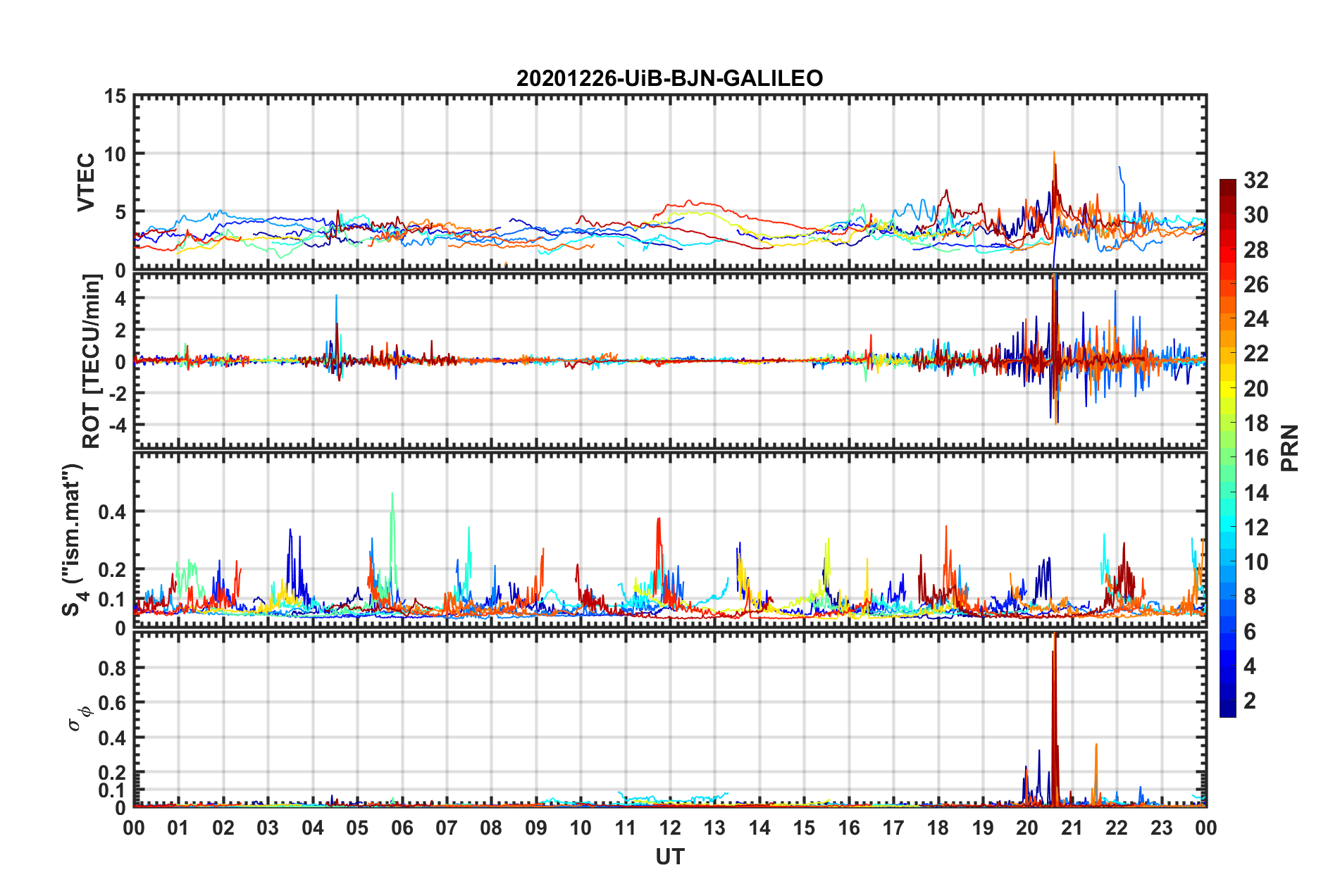The image size is (1340, 896).
Task: Click S4 axis tick label 0.4
Action: click(112, 512)
